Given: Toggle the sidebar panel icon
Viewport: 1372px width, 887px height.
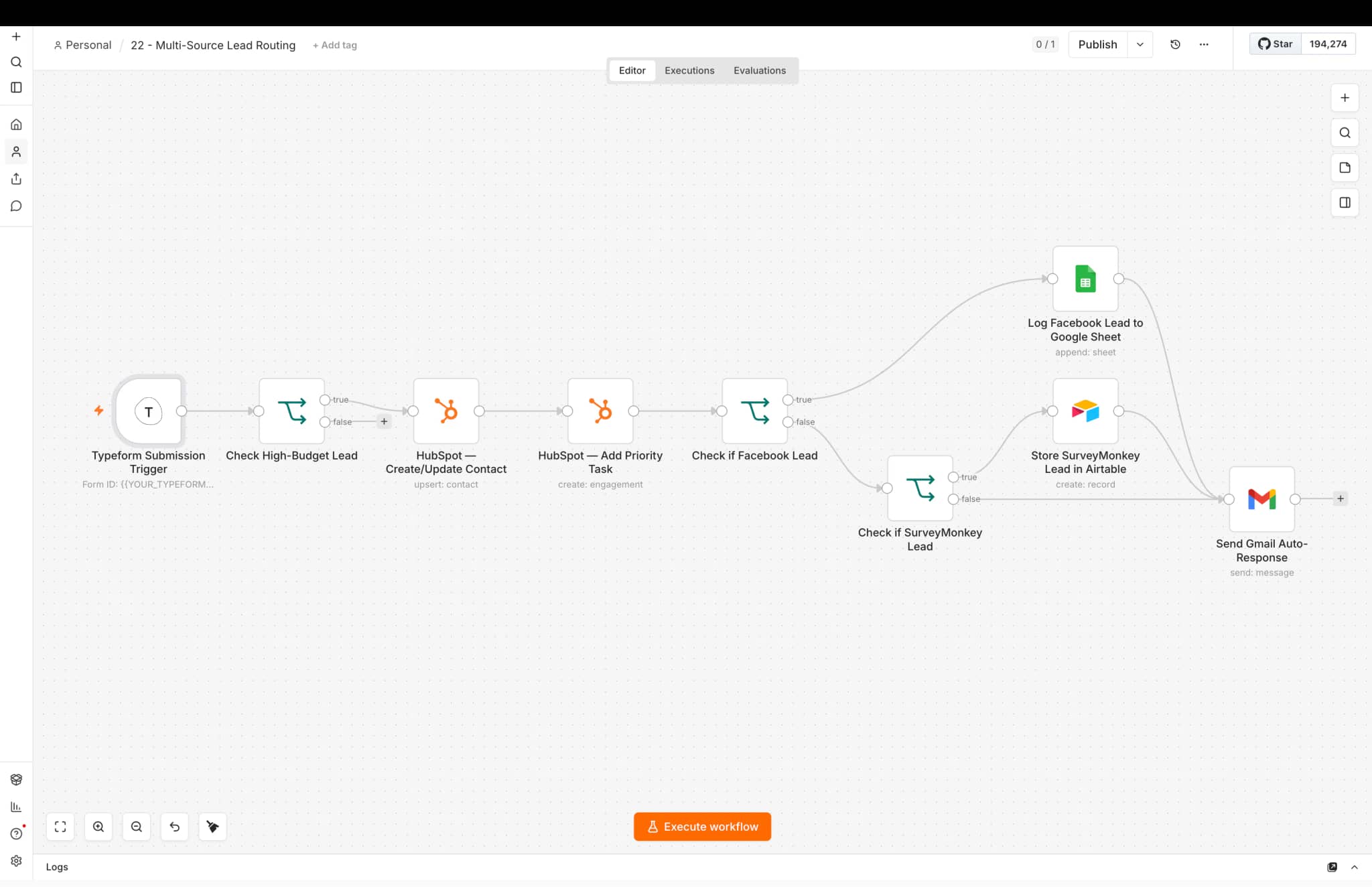Looking at the screenshot, I should (16, 88).
